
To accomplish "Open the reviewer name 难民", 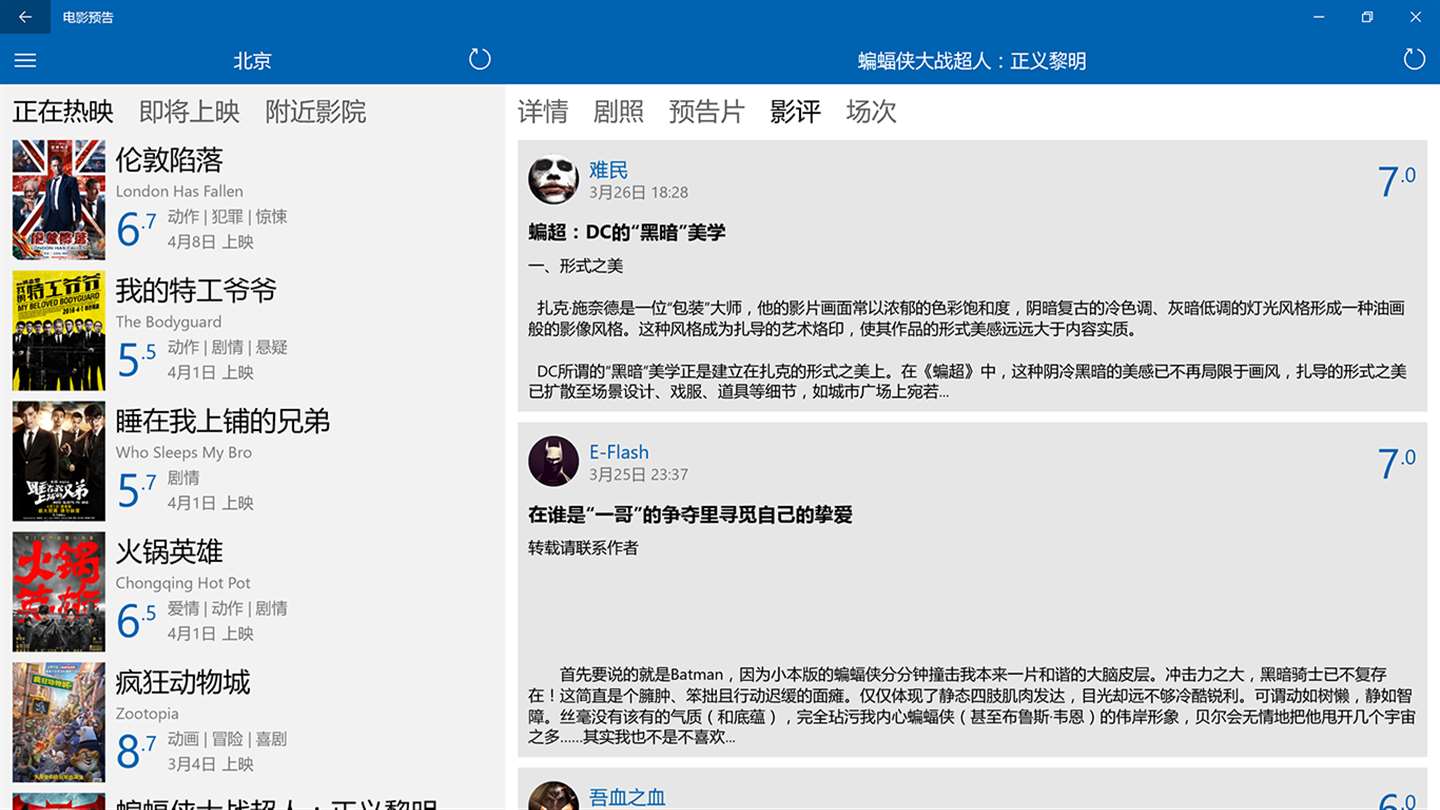I will 608,170.
